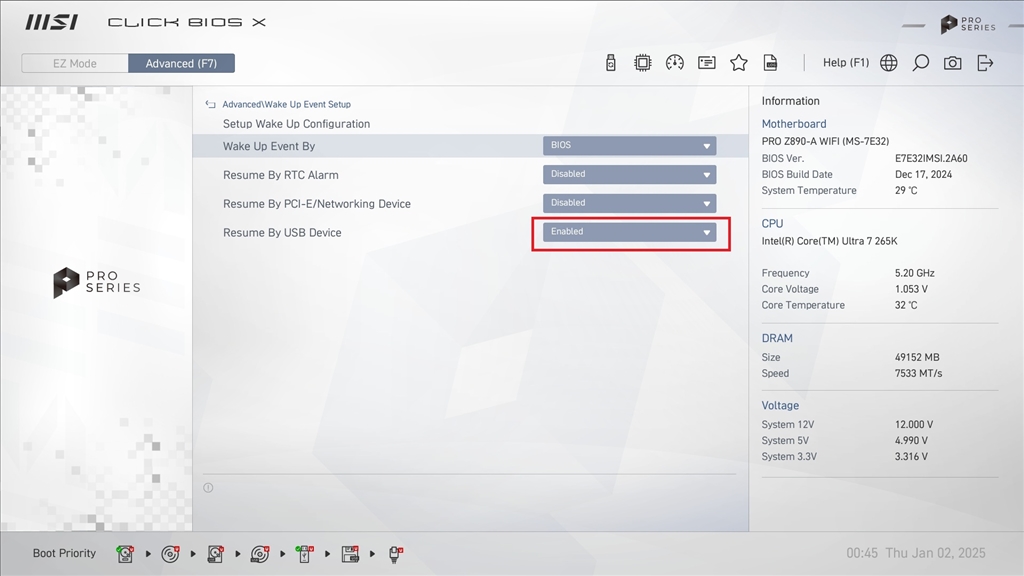This screenshot has height=576, width=1024.
Task: Click the 12.000 V System 12V value
Action: pos(914,424)
